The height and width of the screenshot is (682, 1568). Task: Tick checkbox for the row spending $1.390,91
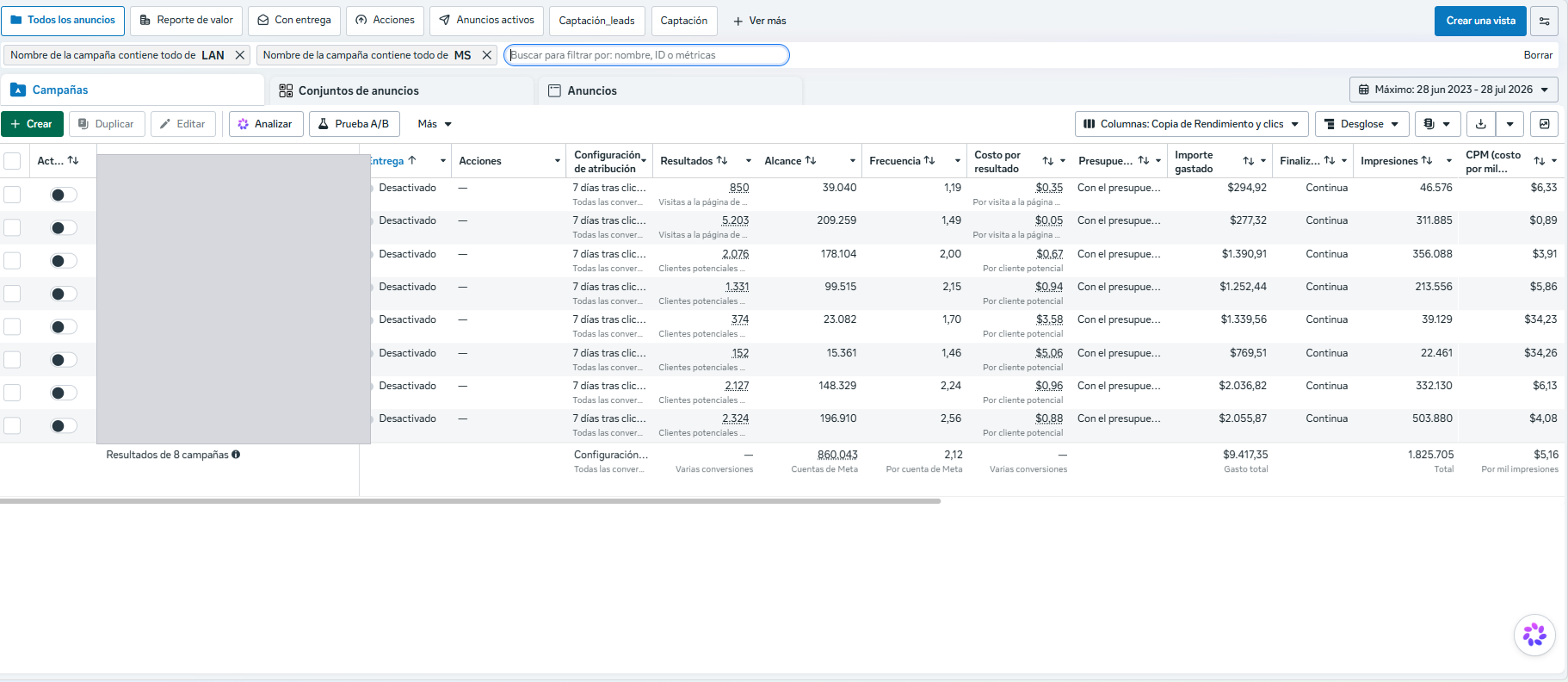pyautogui.click(x=12, y=261)
